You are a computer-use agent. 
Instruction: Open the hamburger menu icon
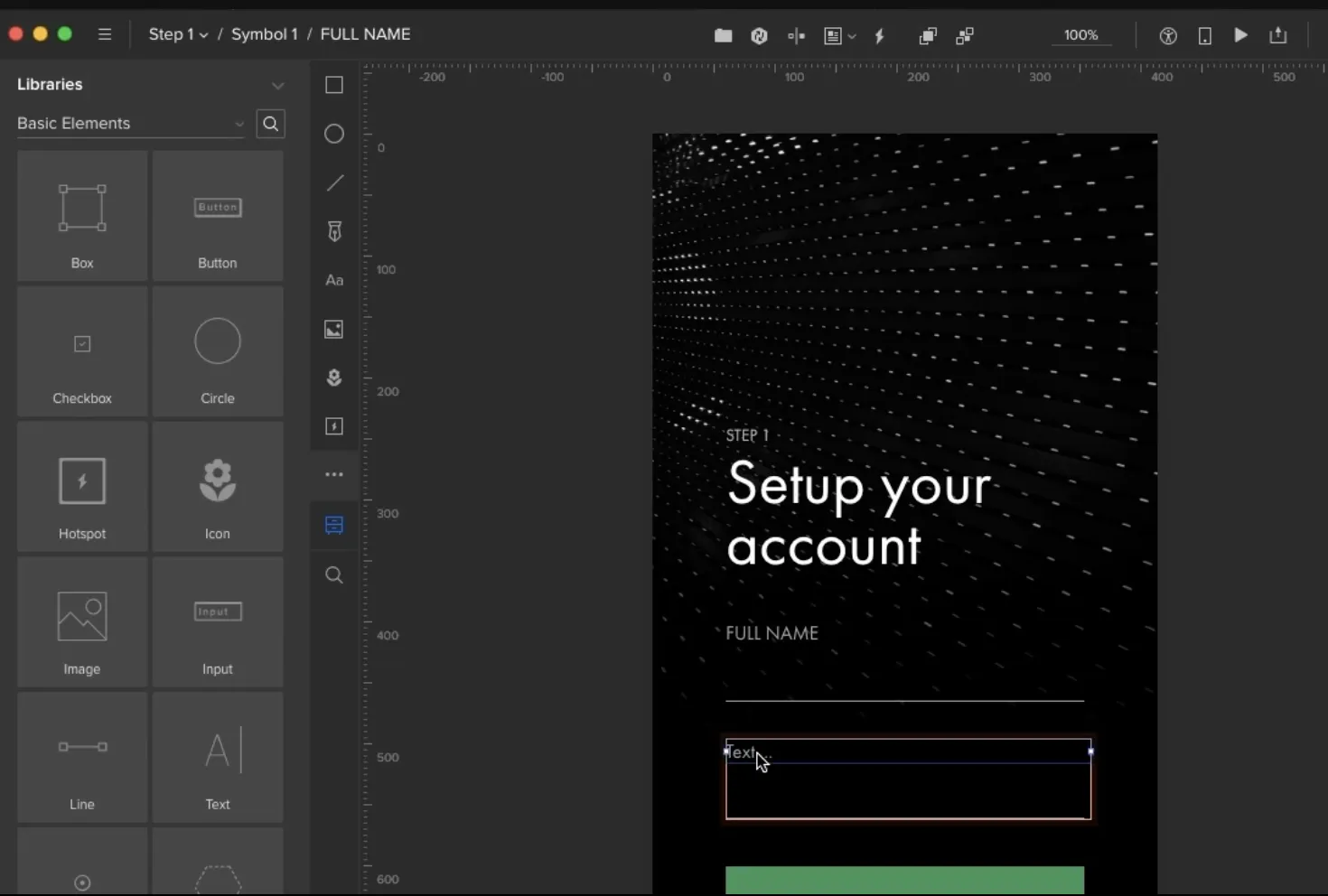tap(105, 34)
